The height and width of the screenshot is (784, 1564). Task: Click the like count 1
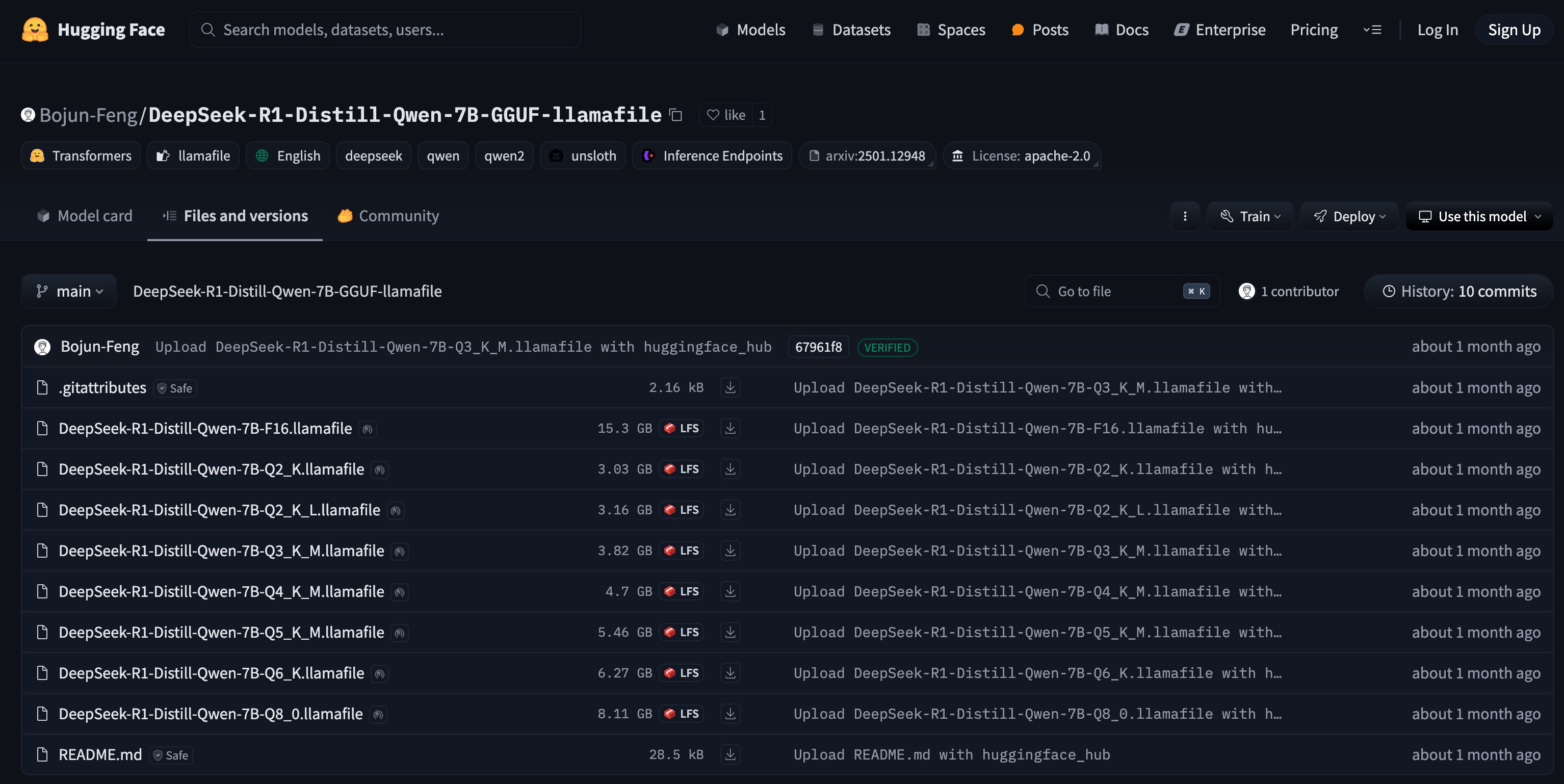(x=762, y=115)
